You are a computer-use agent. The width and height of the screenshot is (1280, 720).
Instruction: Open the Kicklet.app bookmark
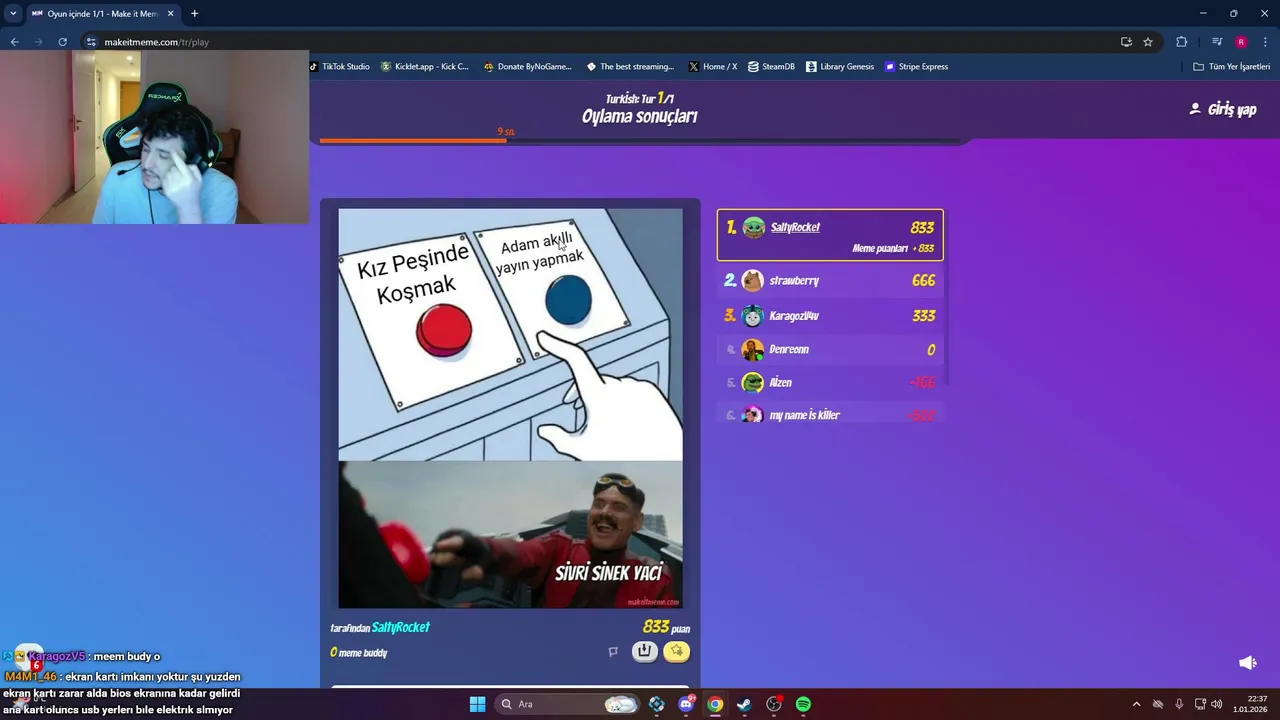425,67
